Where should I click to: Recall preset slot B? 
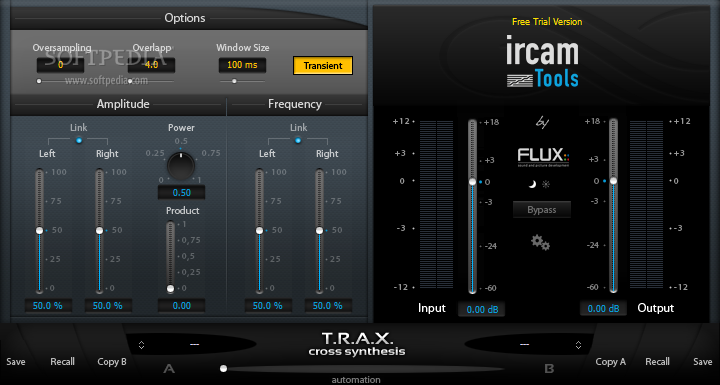(657, 362)
